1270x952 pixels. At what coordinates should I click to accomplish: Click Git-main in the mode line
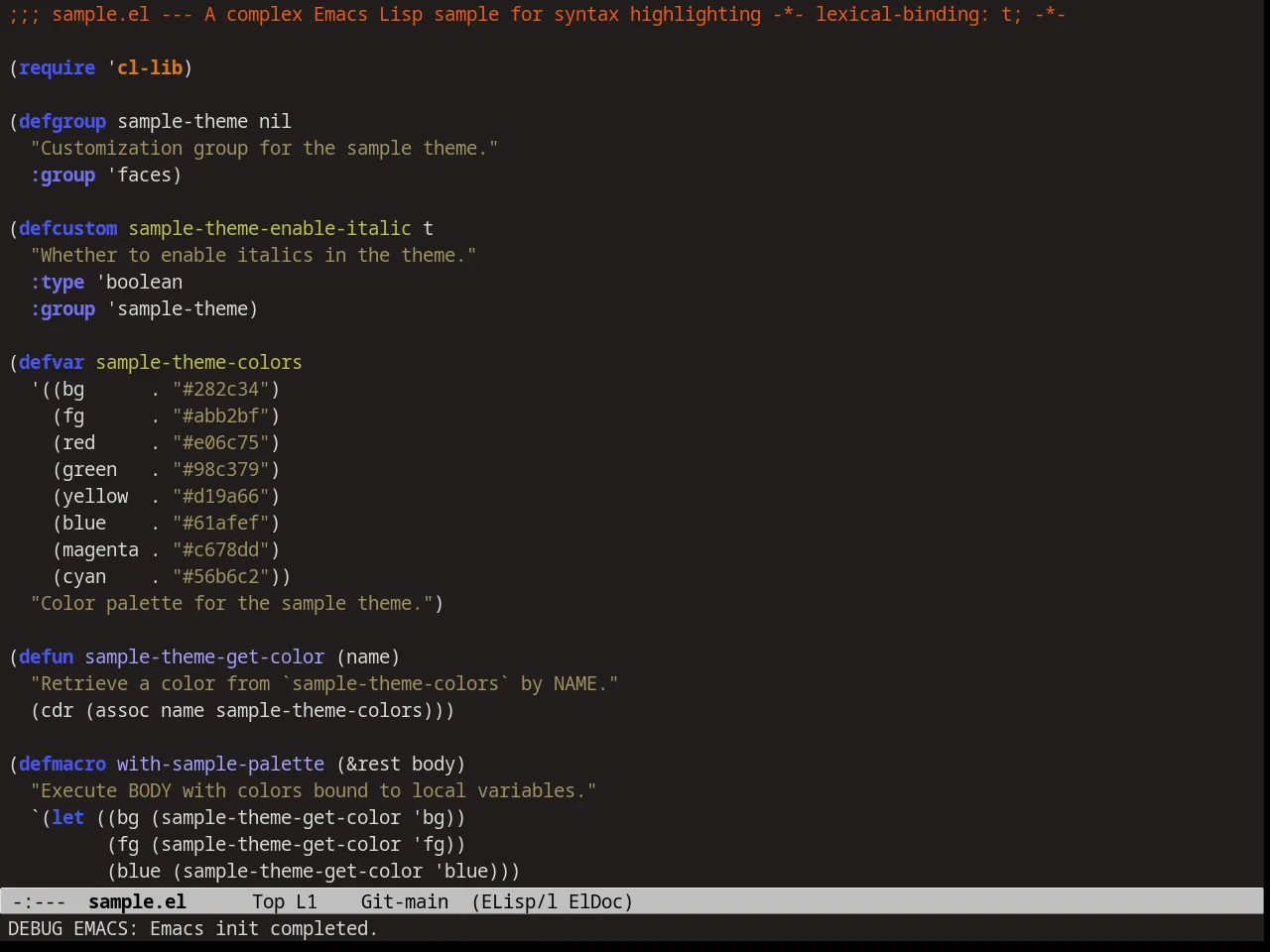point(405,901)
